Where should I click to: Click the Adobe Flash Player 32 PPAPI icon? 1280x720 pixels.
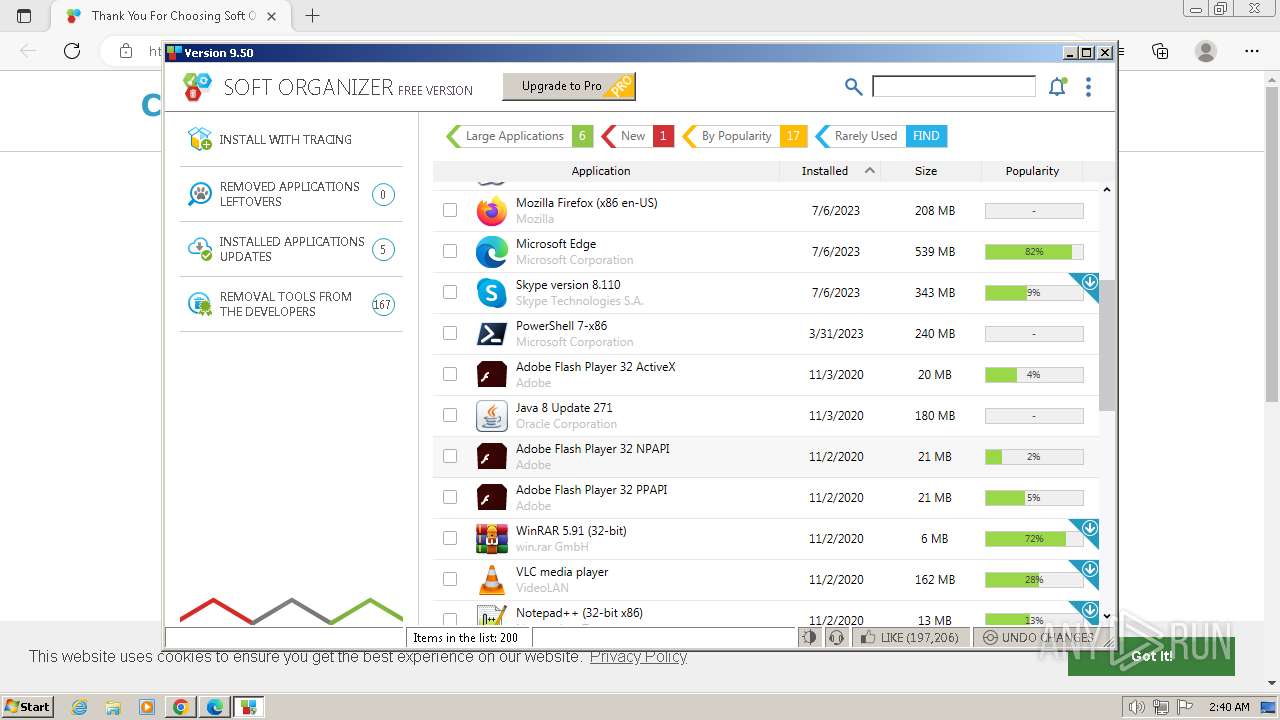click(491, 498)
